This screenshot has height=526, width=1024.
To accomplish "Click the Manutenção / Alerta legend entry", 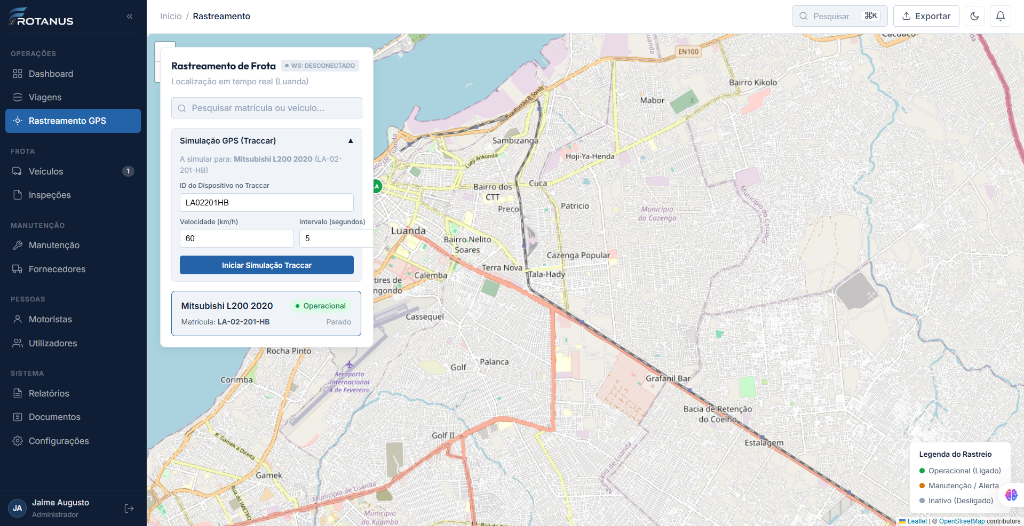I will pos(959,485).
